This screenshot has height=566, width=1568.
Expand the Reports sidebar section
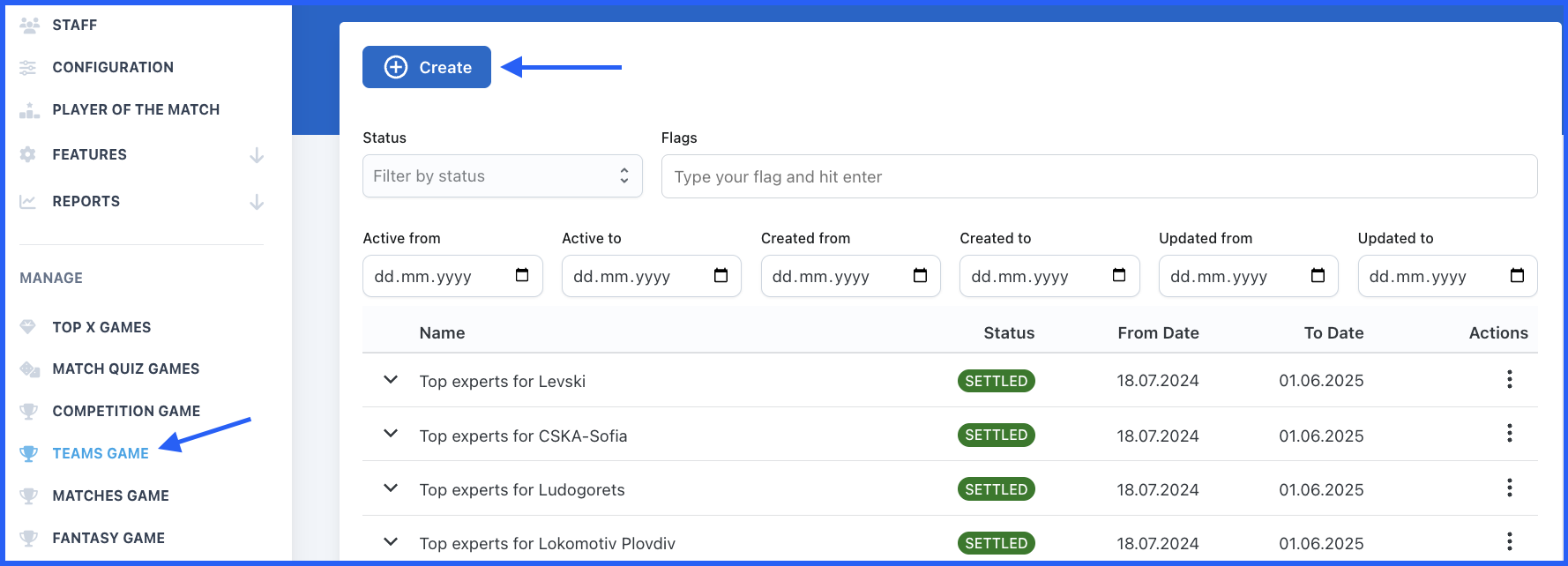(257, 202)
